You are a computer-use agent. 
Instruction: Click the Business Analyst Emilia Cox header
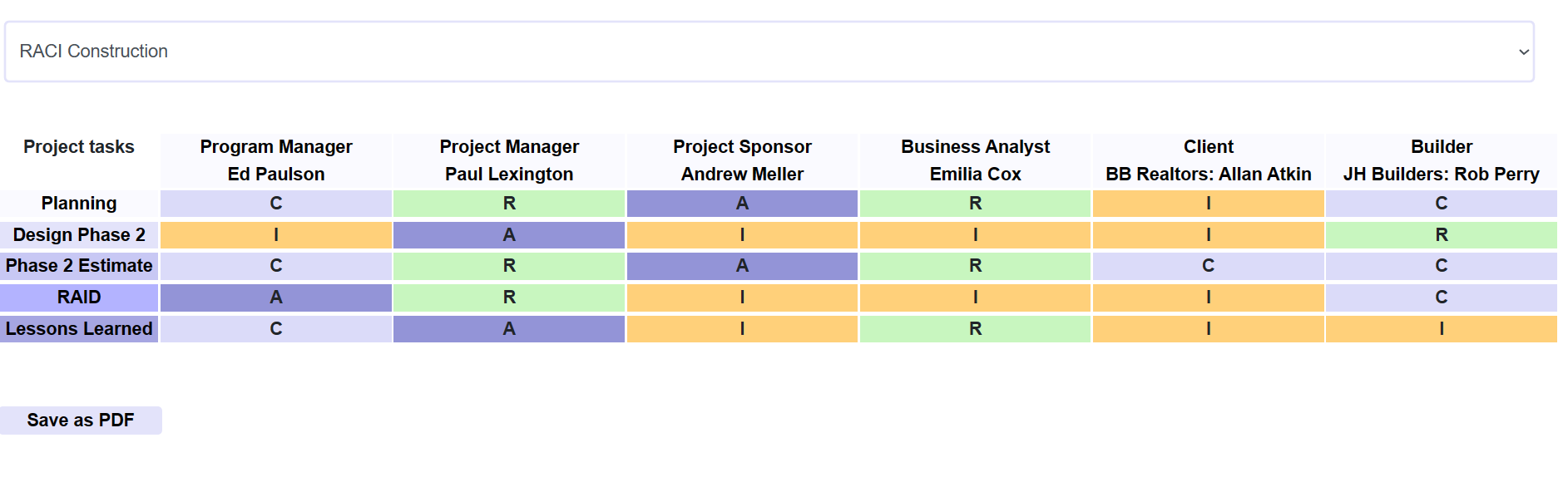tap(975, 160)
